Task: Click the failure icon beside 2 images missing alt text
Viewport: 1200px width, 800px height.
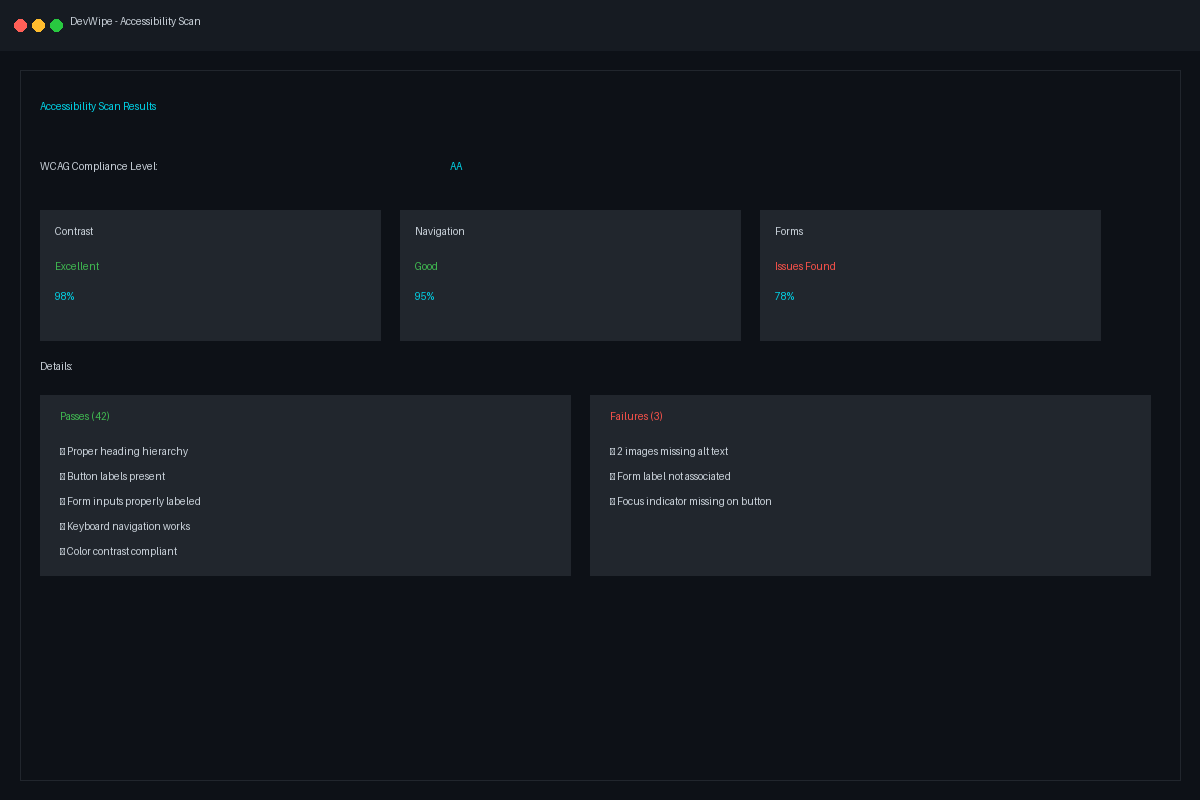Action: coord(612,451)
